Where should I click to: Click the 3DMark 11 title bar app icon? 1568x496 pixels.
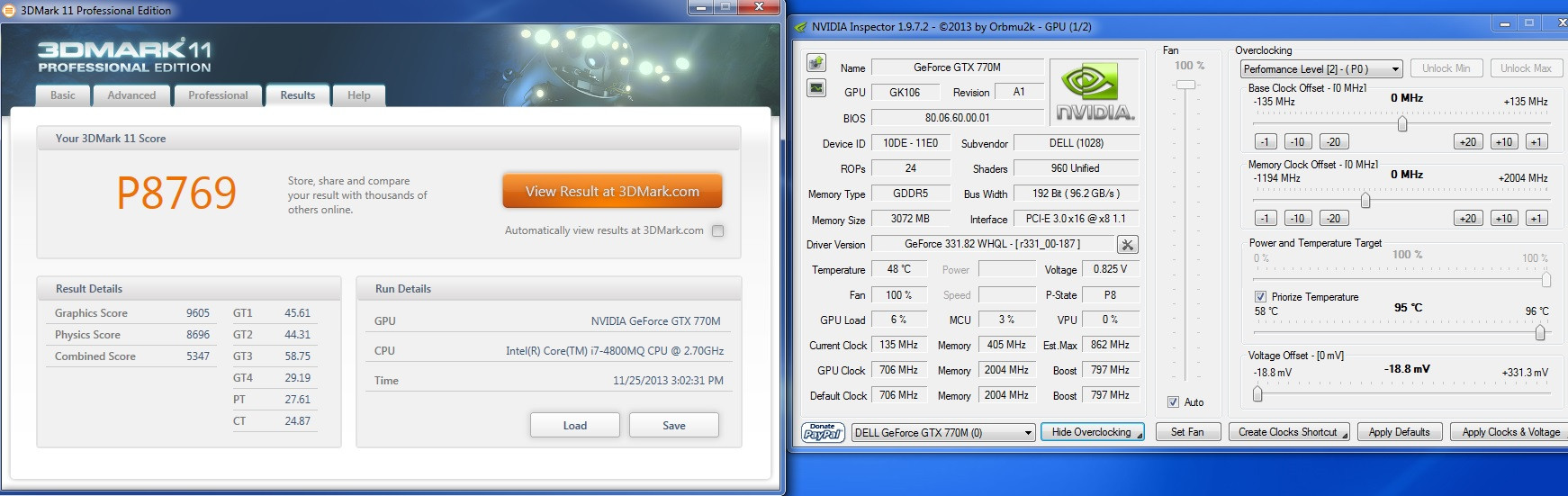click(9, 10)
